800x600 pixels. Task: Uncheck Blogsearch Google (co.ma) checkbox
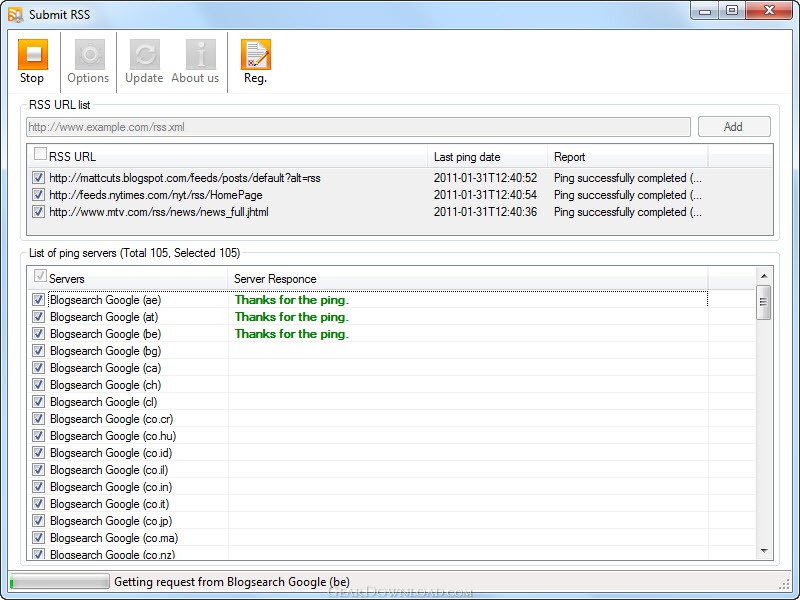pos(38,537)
